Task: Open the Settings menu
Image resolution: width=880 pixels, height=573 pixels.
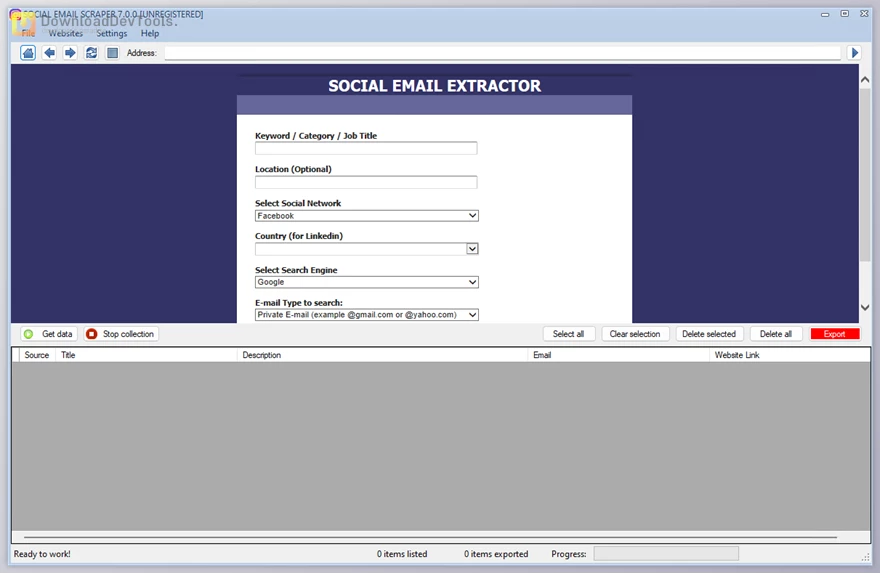Action: (112, 33)
